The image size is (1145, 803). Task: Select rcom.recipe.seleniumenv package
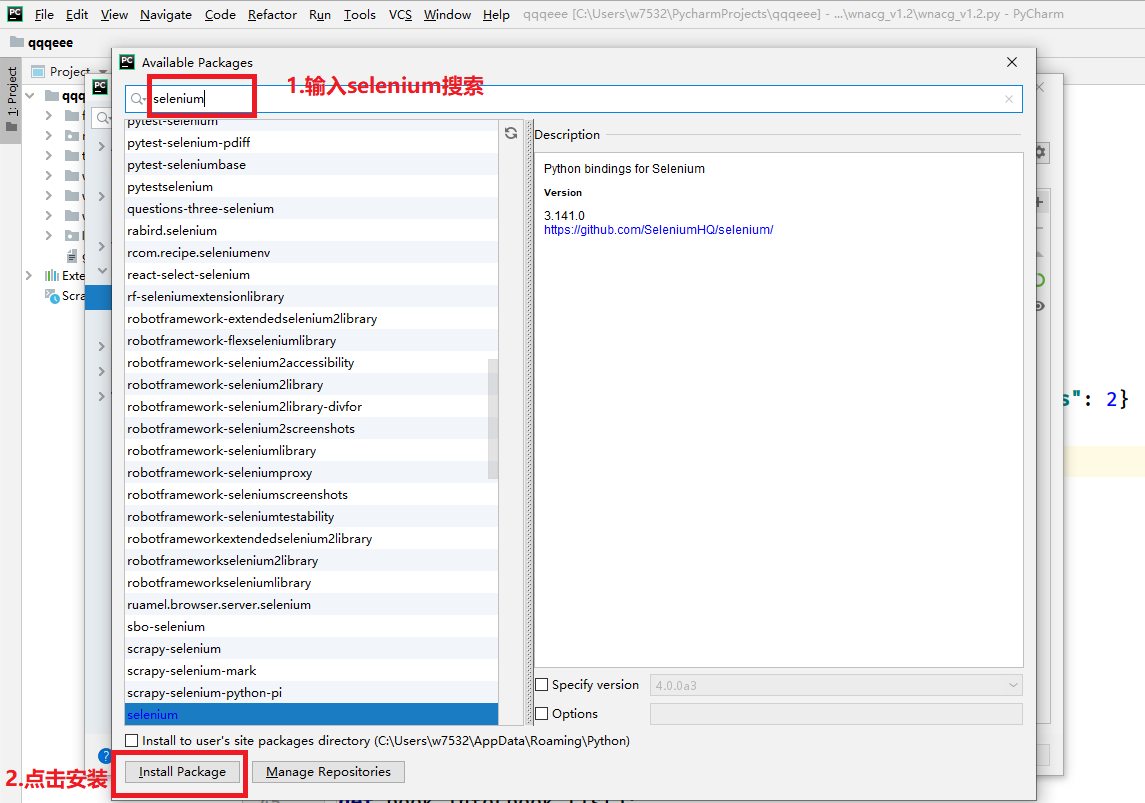[311, 253]
